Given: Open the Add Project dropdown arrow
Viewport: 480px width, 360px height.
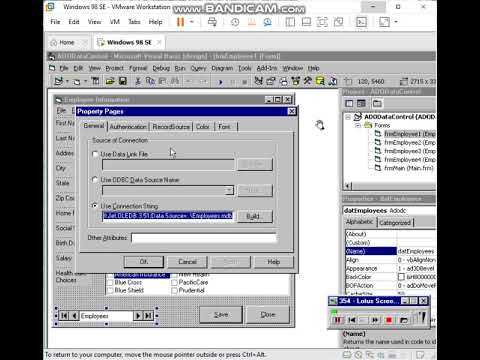Looking at the screenshot, I should [67, 81].
